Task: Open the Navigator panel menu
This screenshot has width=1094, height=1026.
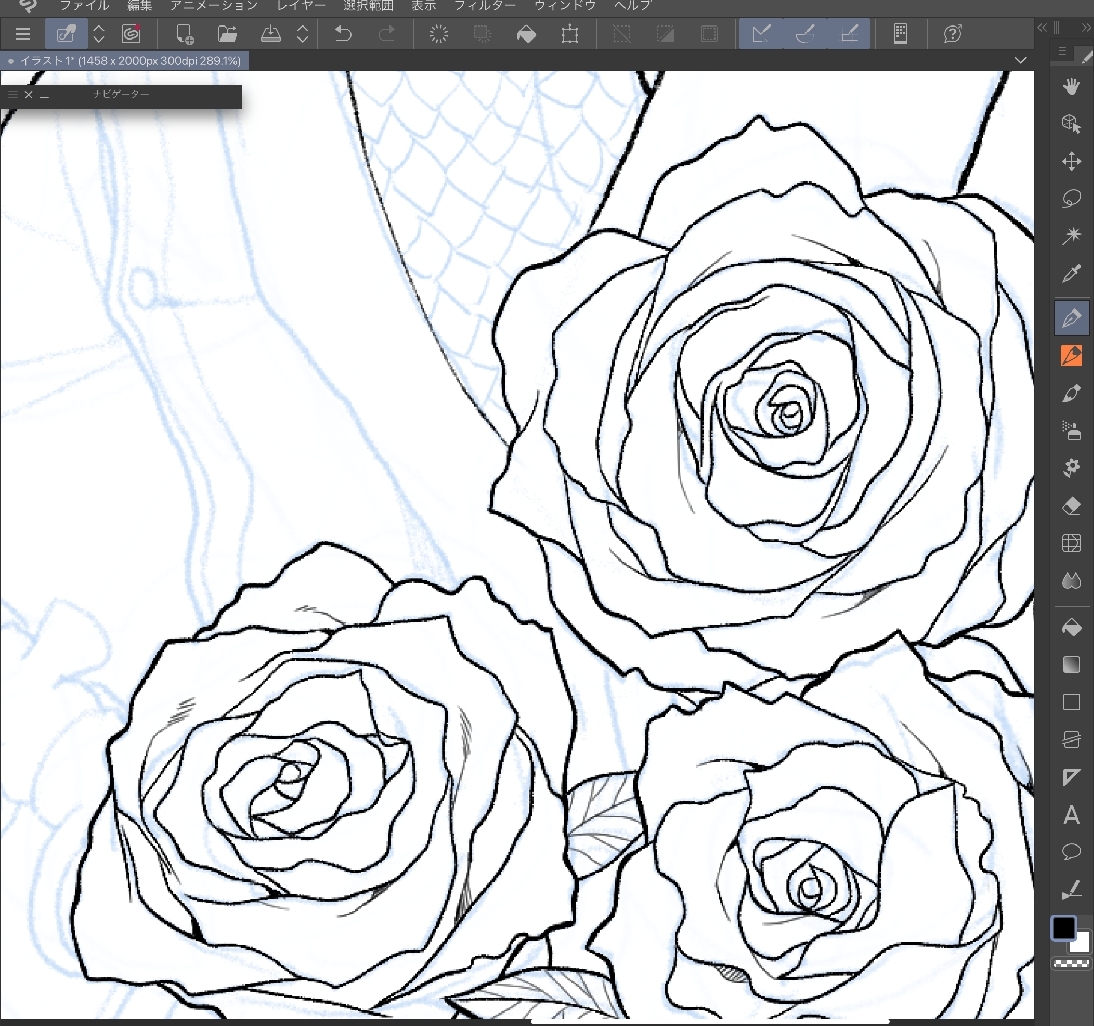Action: point(12,94)
